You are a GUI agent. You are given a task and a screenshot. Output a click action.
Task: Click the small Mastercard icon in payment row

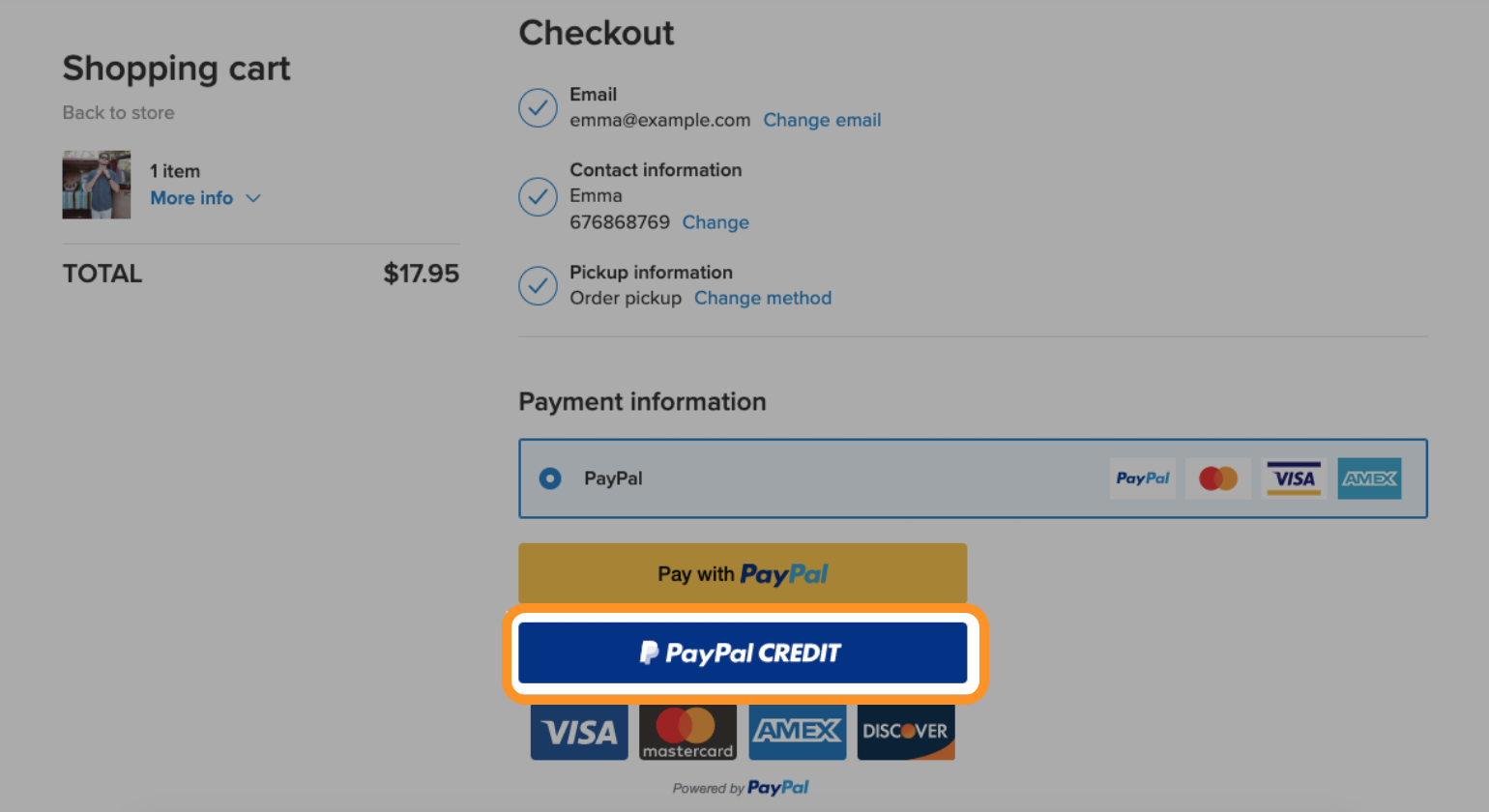click(x=1218, y=478)
